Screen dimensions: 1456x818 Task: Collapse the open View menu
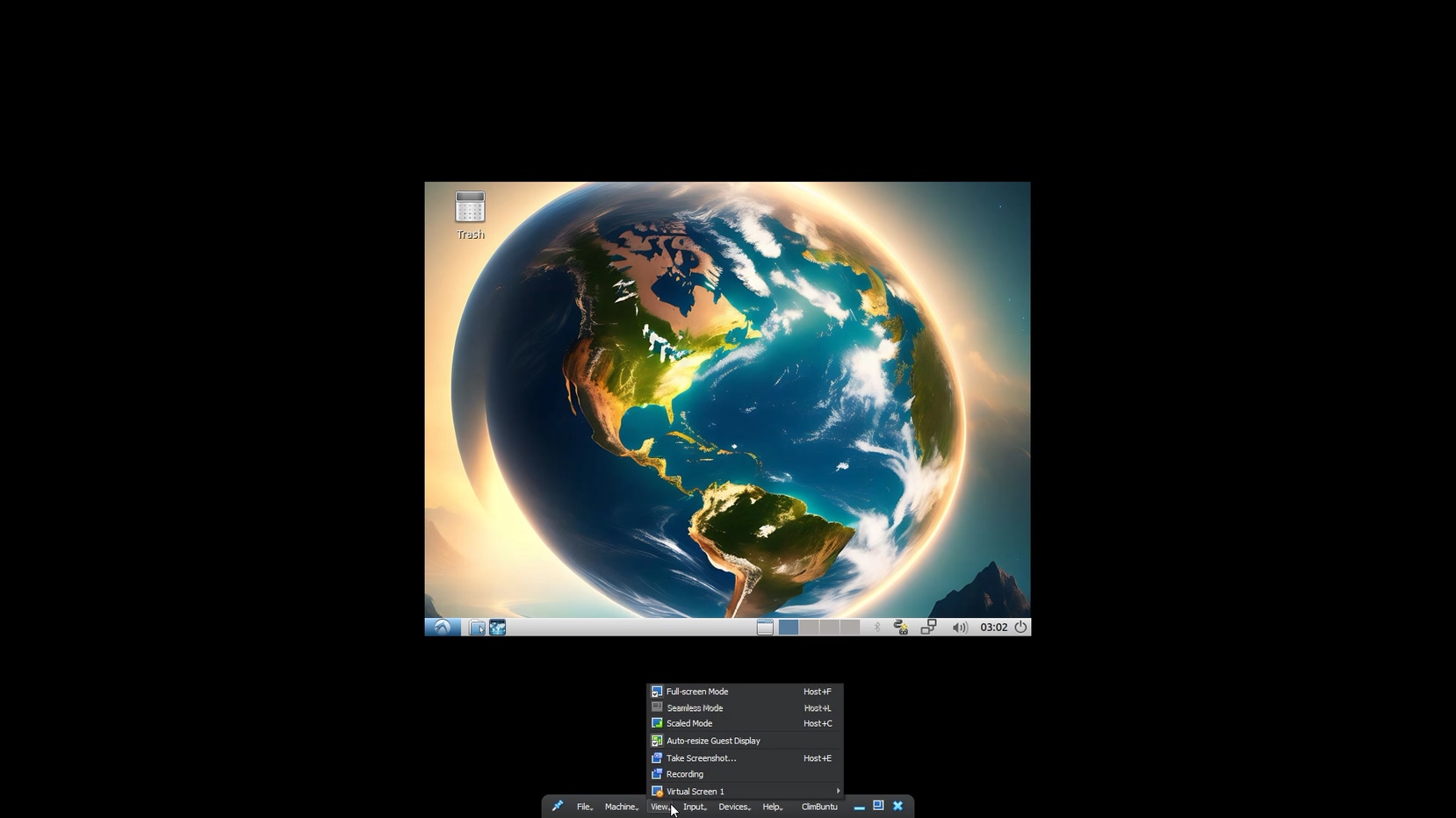(x=660, y=807)
